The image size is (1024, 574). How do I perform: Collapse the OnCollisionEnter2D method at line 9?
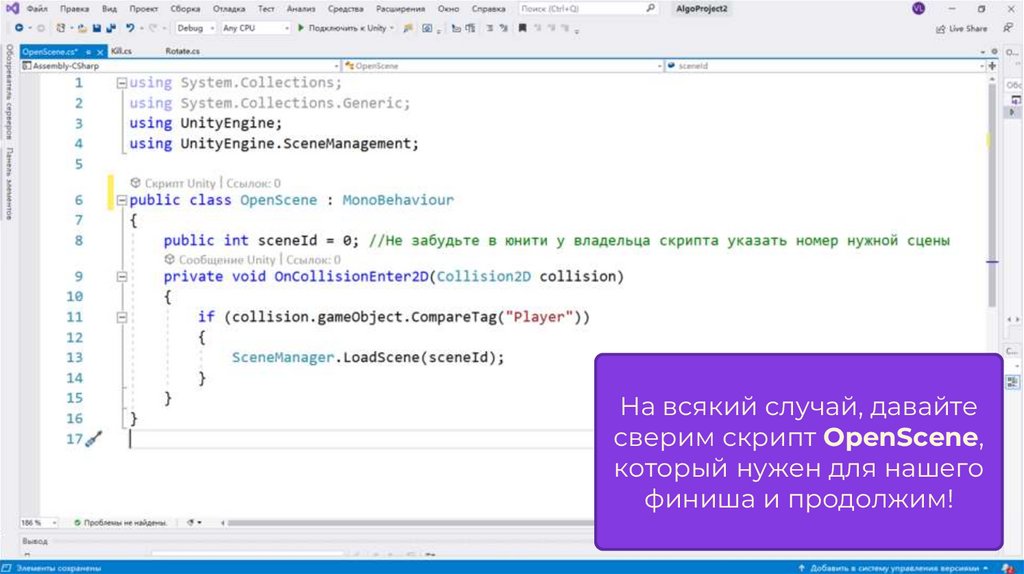tap(121, 277)
